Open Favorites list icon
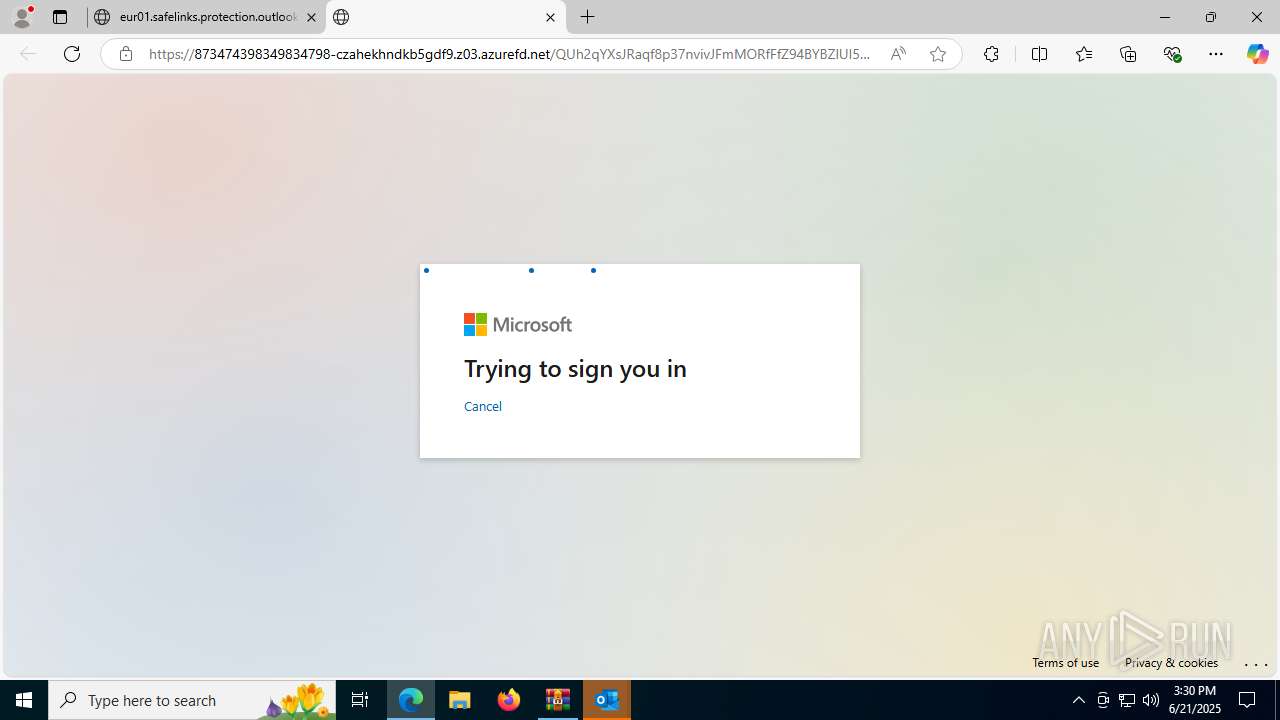 coord(1083,54)
